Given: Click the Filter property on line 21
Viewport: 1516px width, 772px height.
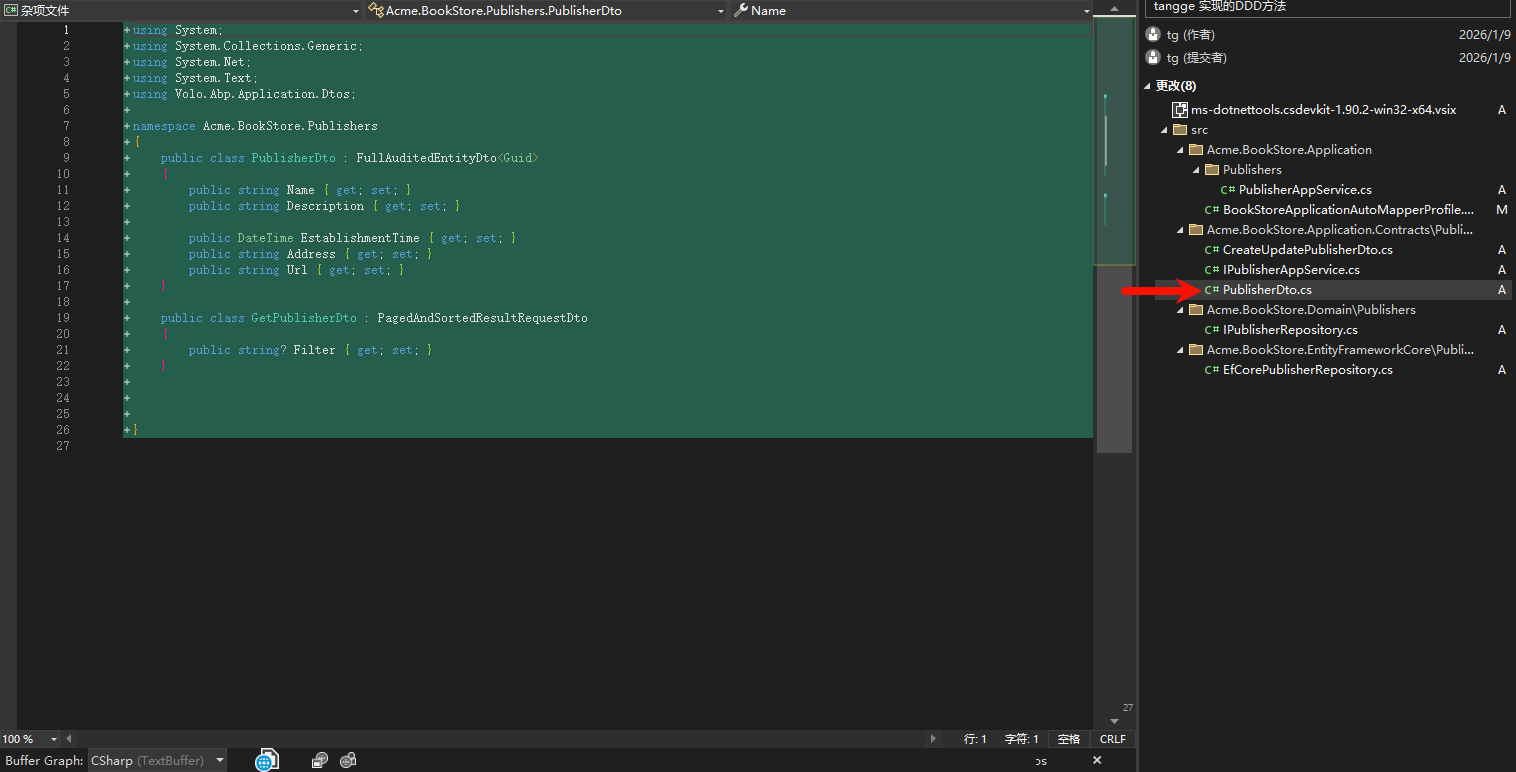Looking at the screenshot, I should pyautogui.click(x=314, y=350).
